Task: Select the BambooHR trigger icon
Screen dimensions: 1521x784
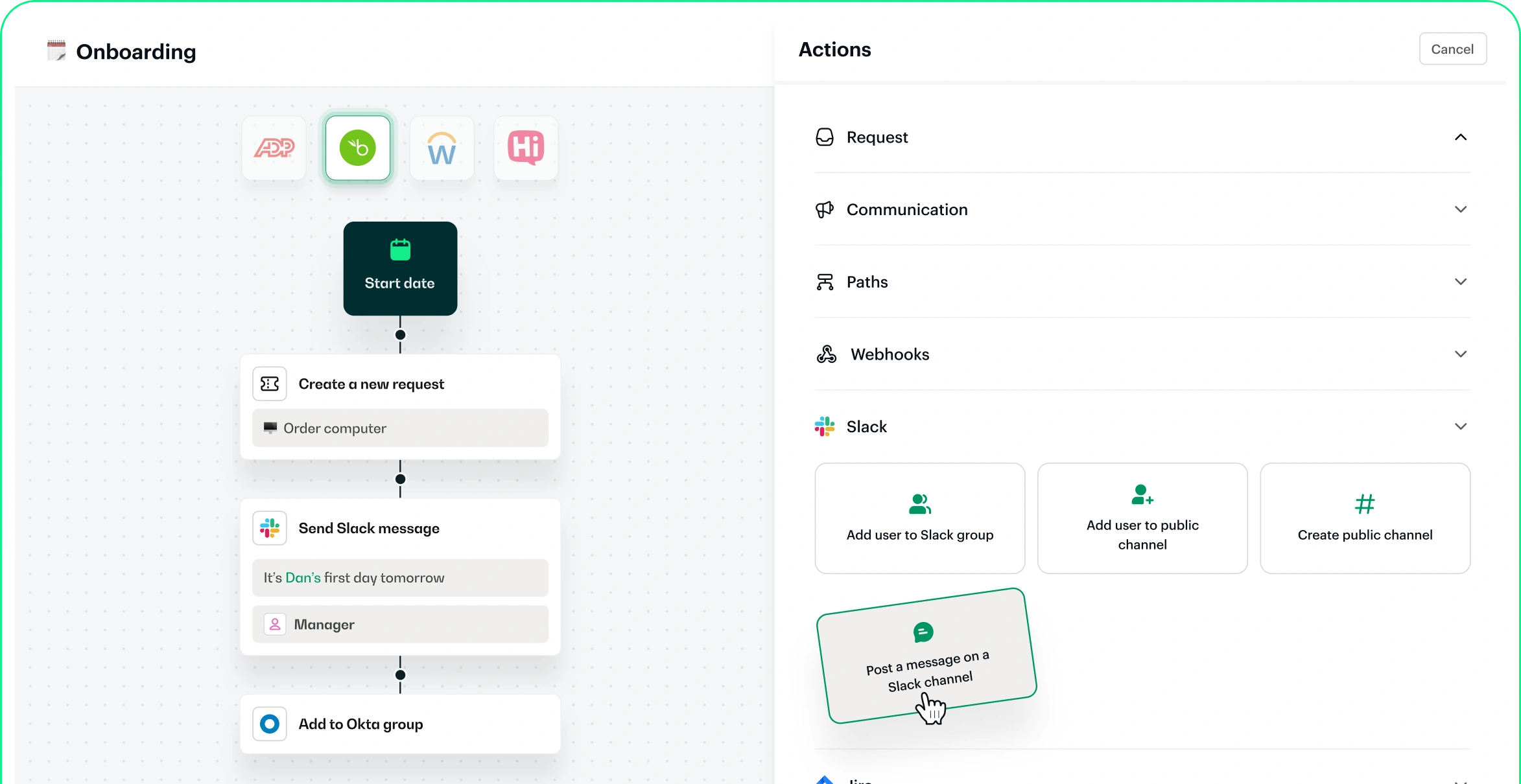Action: click(x=357, y=148)
